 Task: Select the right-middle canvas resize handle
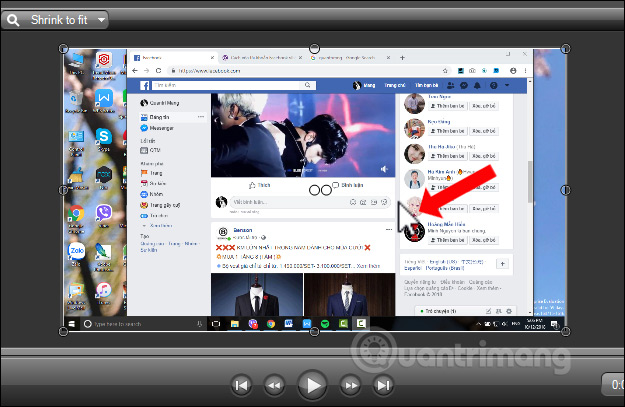point(566,190)
